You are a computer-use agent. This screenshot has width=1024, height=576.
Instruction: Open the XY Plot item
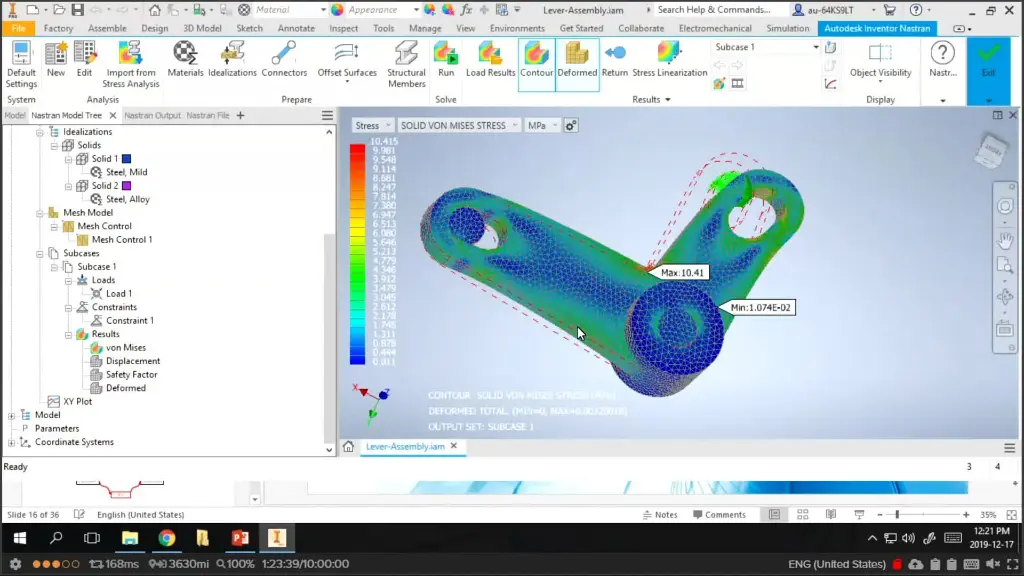pos(77,402)
